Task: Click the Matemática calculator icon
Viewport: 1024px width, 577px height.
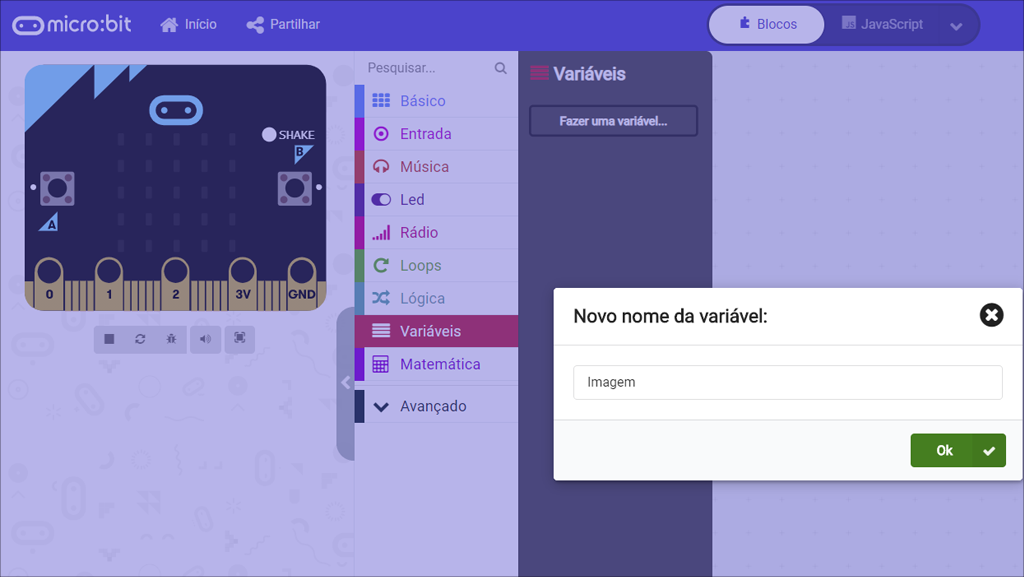Action: (381, 364)
